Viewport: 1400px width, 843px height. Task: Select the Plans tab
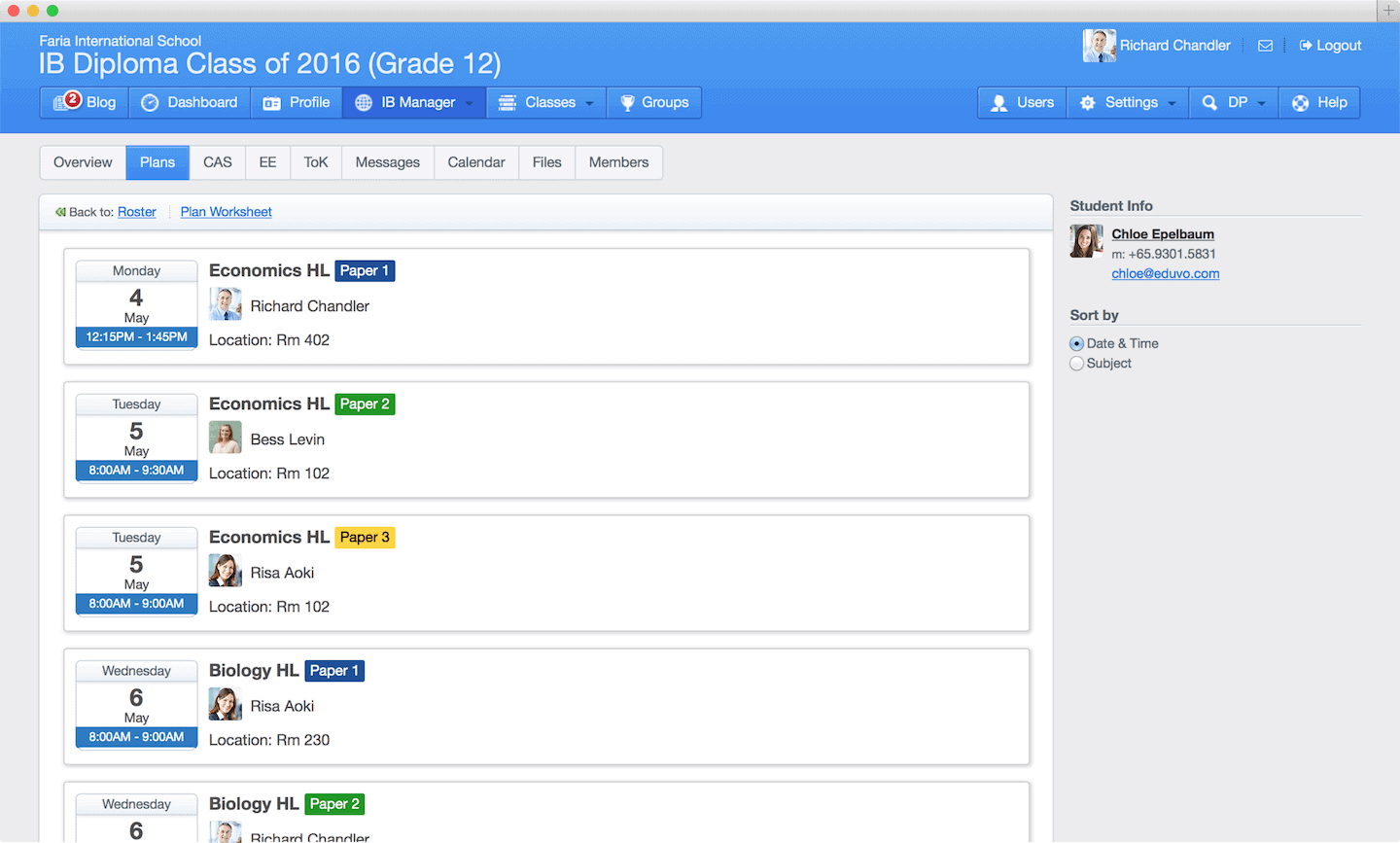(157, 162)
